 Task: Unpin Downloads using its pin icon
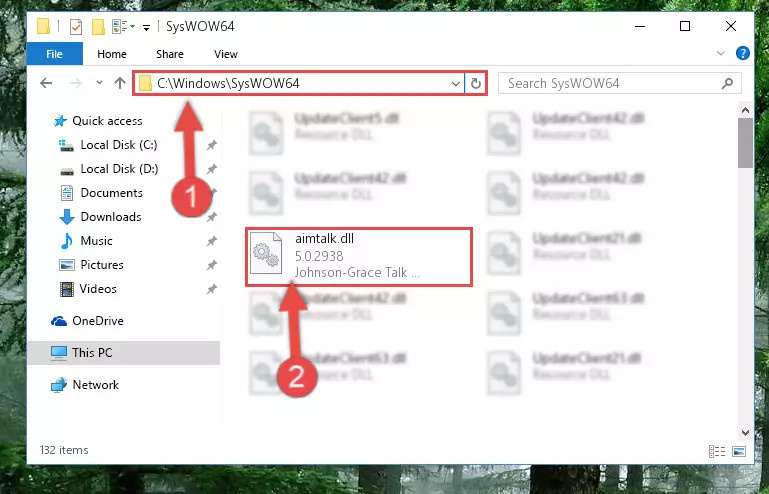coord(211,217)
